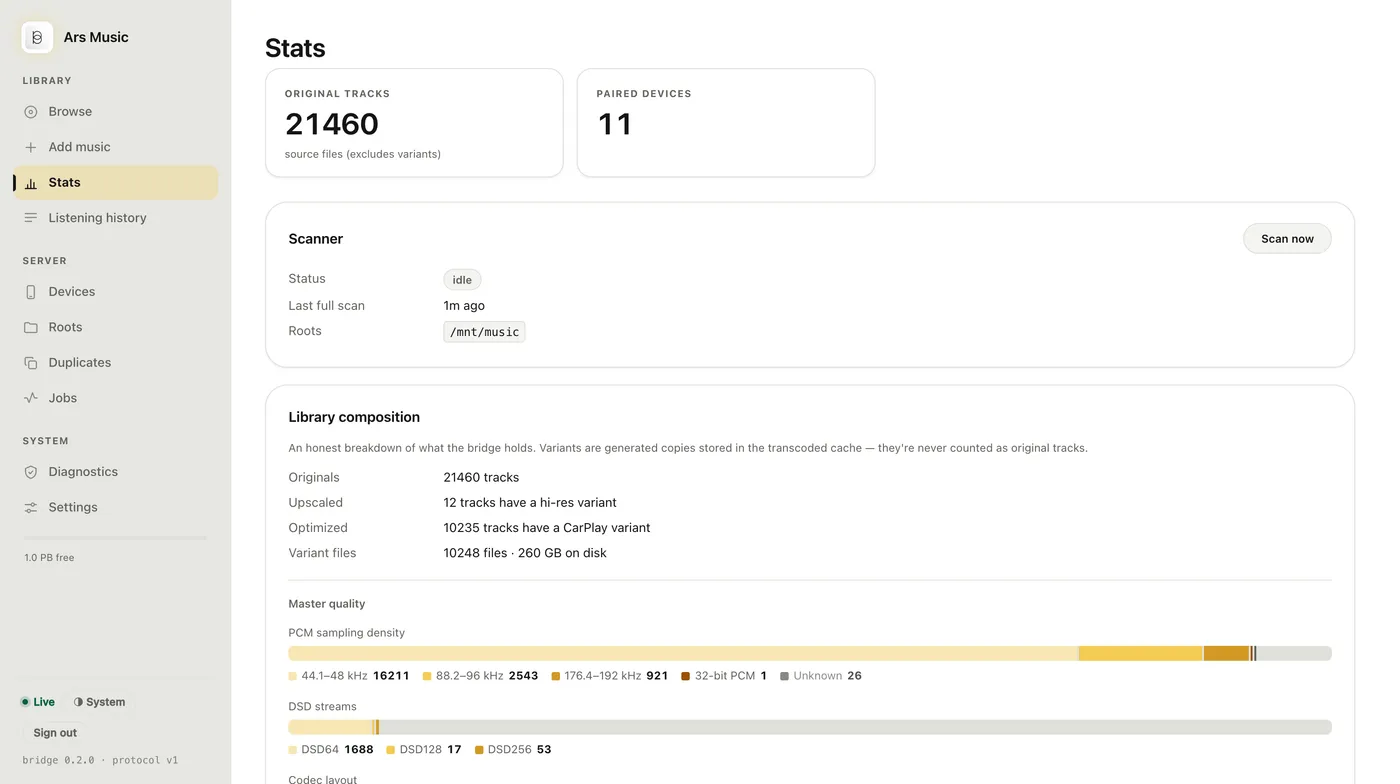This screenshot has width=1400, height=784.
Task: Click the Live connection indicator
Action: click(38, 702)
